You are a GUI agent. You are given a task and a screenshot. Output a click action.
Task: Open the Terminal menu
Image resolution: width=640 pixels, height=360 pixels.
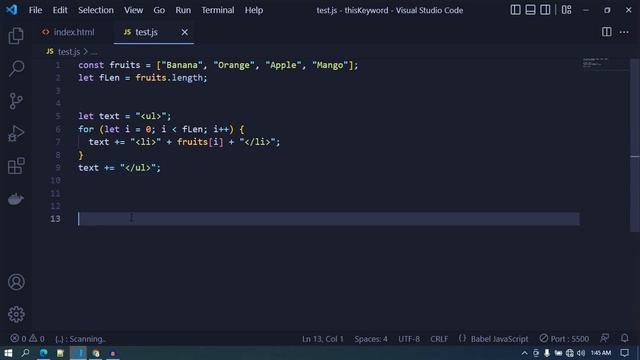(218, 10)
